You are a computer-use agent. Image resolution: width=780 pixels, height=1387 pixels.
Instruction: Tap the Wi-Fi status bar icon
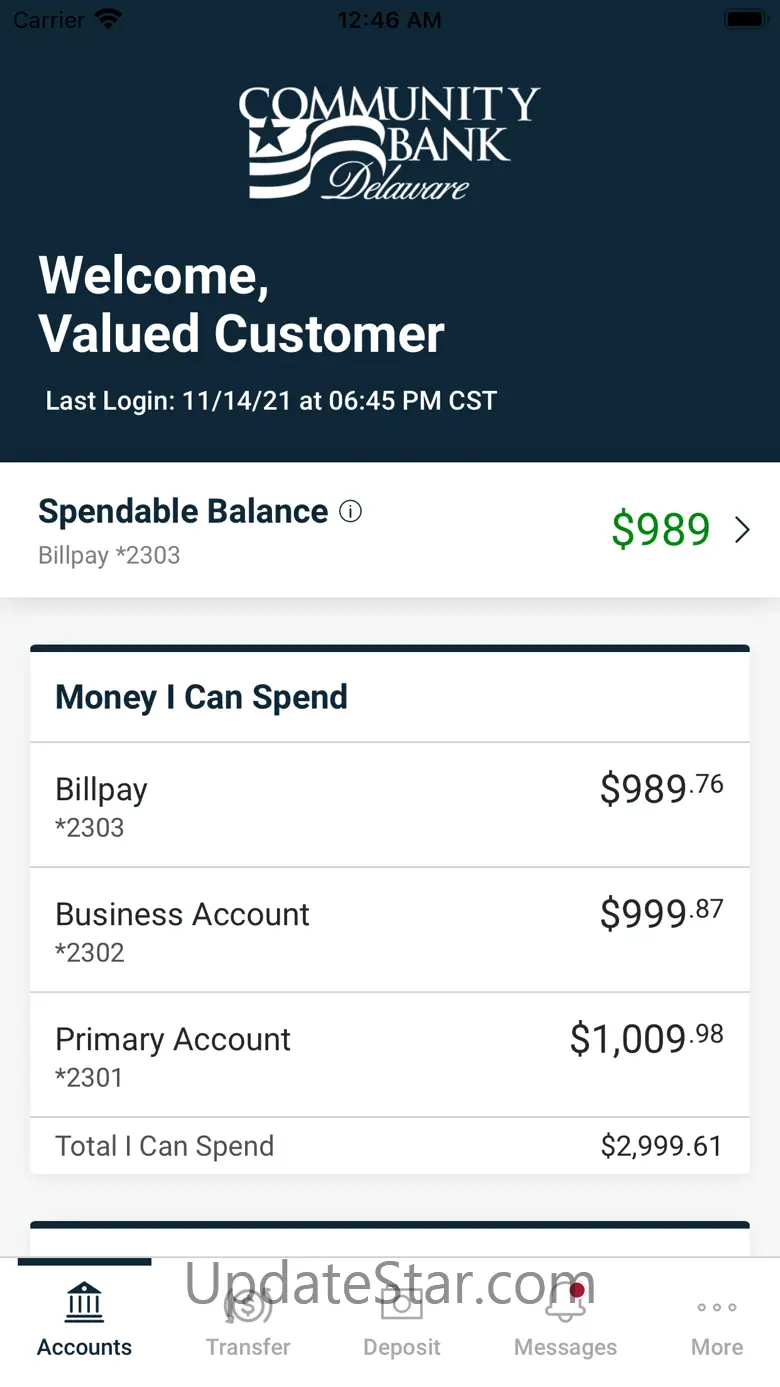[x=107, y=19]
